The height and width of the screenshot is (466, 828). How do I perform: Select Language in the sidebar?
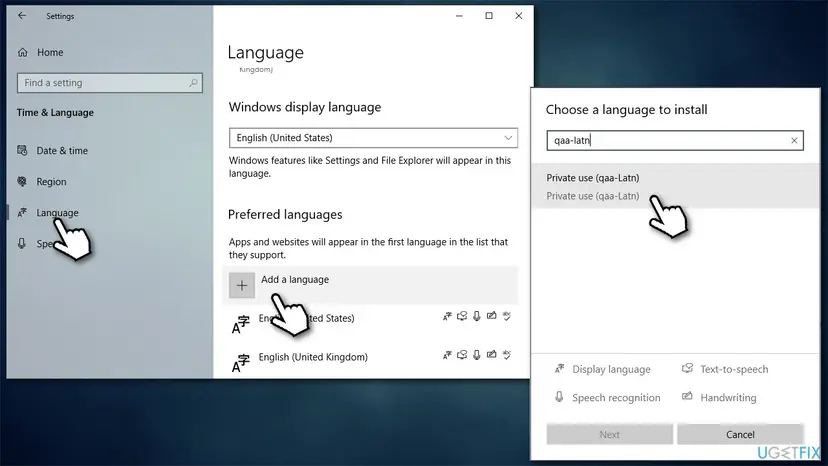[57, 212]
